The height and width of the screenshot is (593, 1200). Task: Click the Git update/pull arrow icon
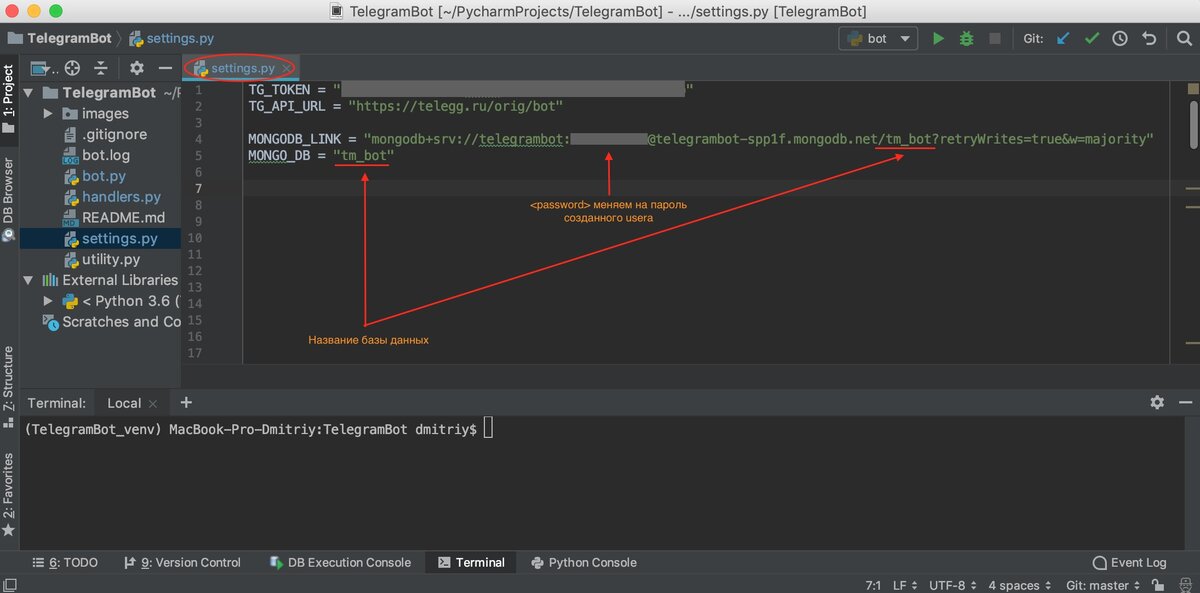coord(1063,38)
